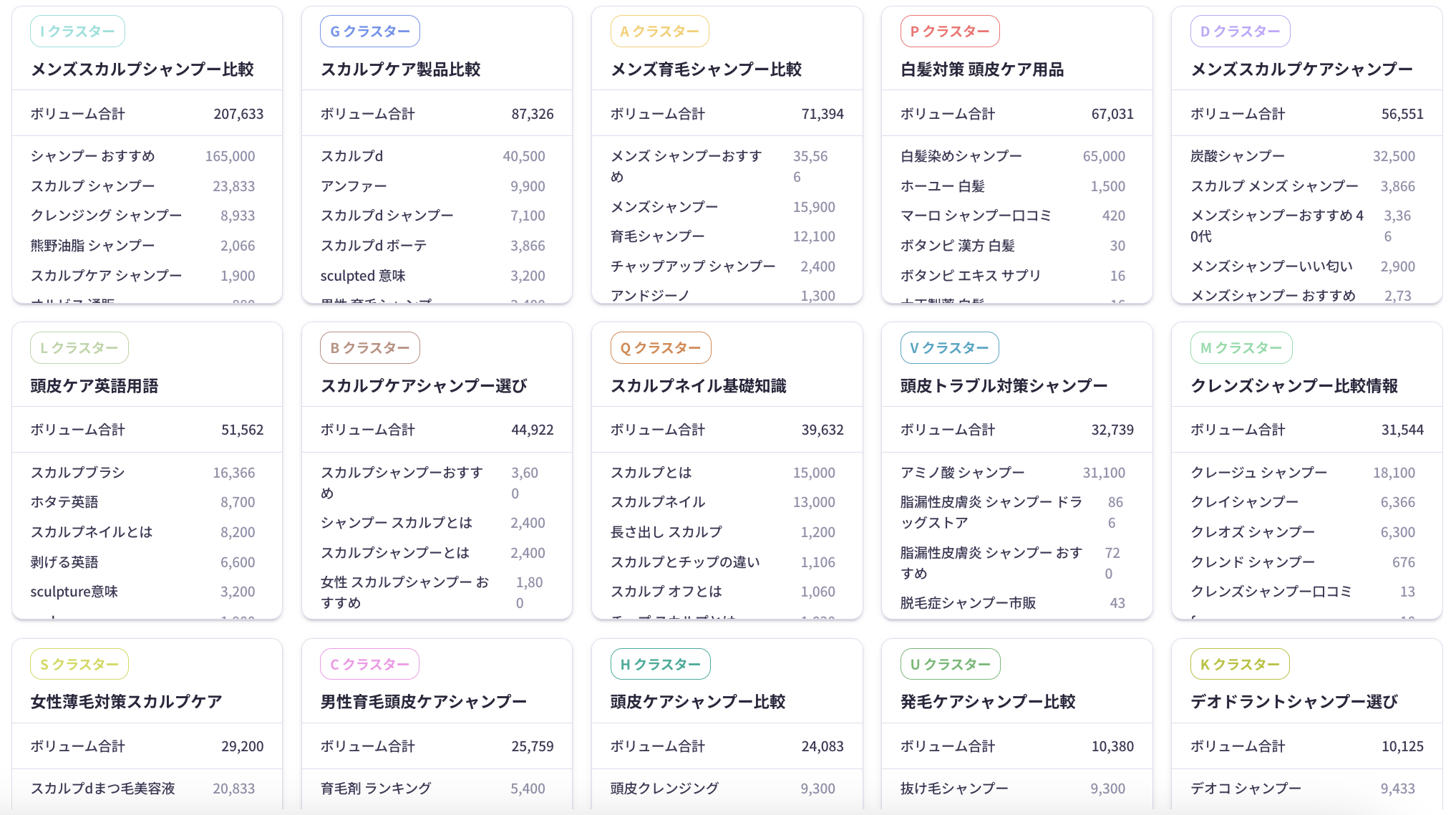Click the クレンズシャンプー比較情報 heading
Image resolution: width=1456 pixels, height=815 pixels.
coord(1294,386)
